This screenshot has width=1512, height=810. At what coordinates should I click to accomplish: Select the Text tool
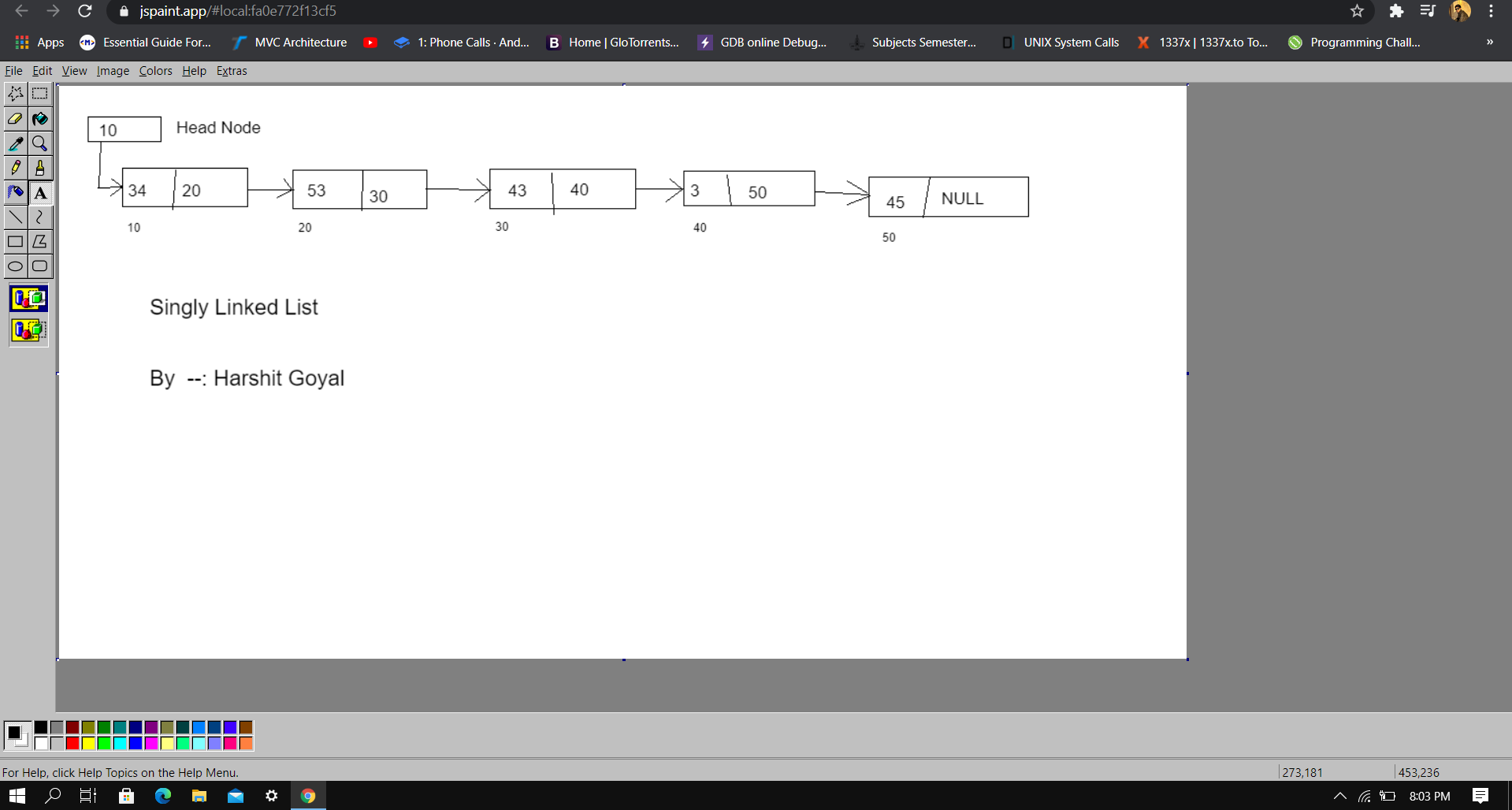[40, 192]
